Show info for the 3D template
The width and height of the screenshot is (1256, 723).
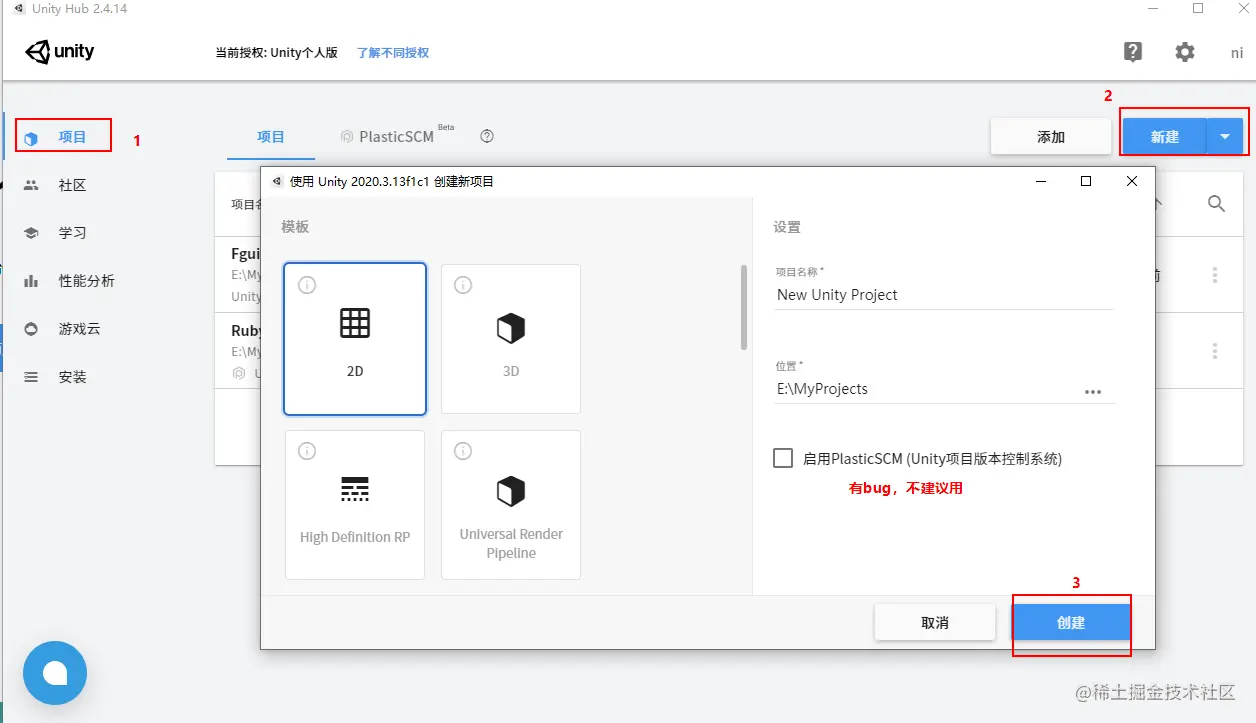[x=463, y=285]
